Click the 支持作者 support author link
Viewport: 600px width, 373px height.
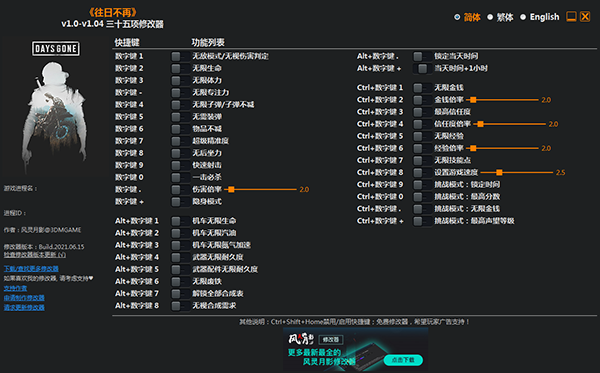click(x=15, y=288)
